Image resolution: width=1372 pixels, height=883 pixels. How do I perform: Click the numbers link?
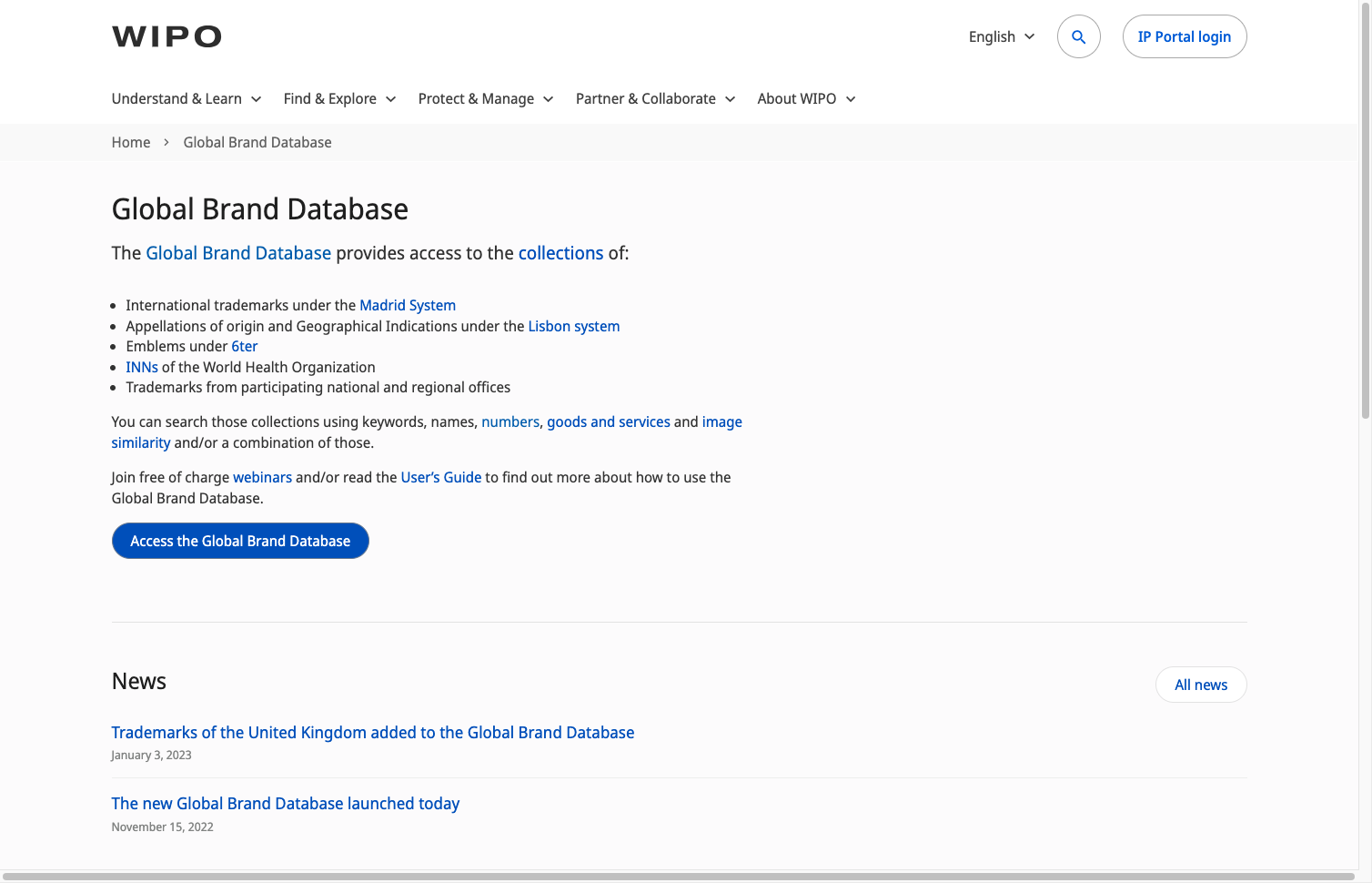510,421
